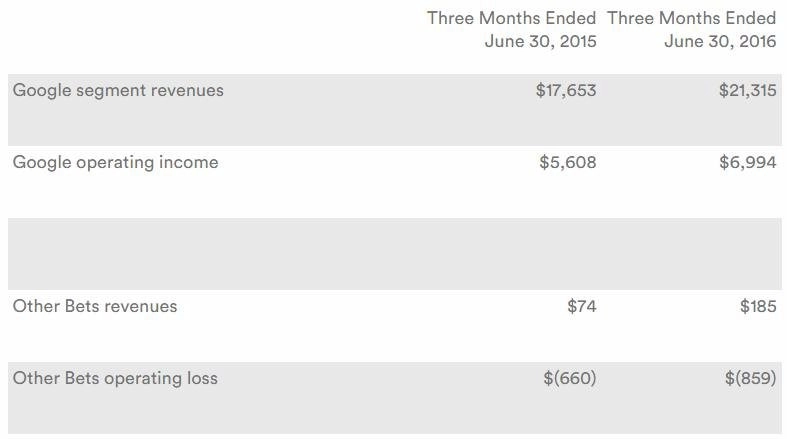Click 'Three Months Ended' above the 2016 column
This screenshot has width=787, height=439.
coord(692,18)
